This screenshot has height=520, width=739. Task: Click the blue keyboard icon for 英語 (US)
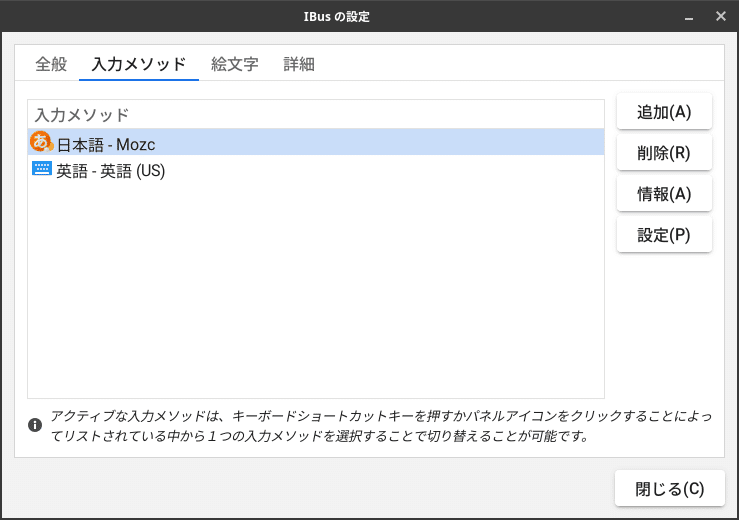(x=41, y=168)
